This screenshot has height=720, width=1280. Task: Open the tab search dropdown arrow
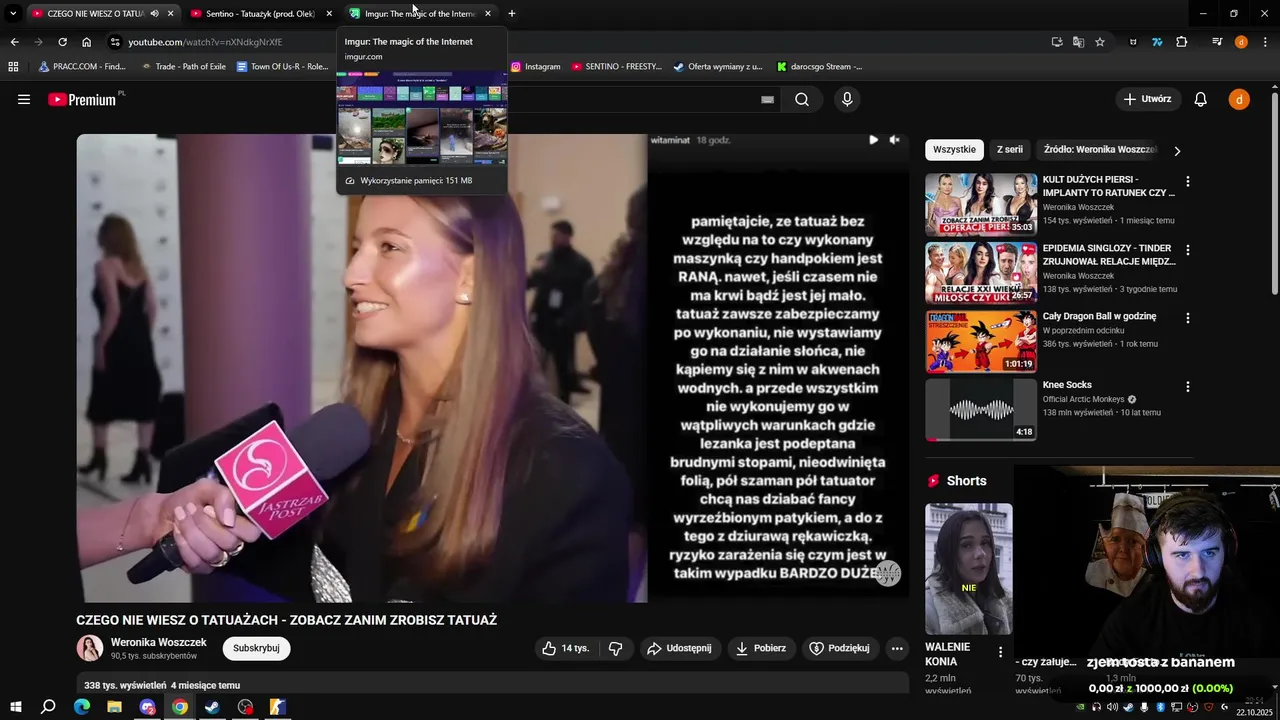point(13,14)
